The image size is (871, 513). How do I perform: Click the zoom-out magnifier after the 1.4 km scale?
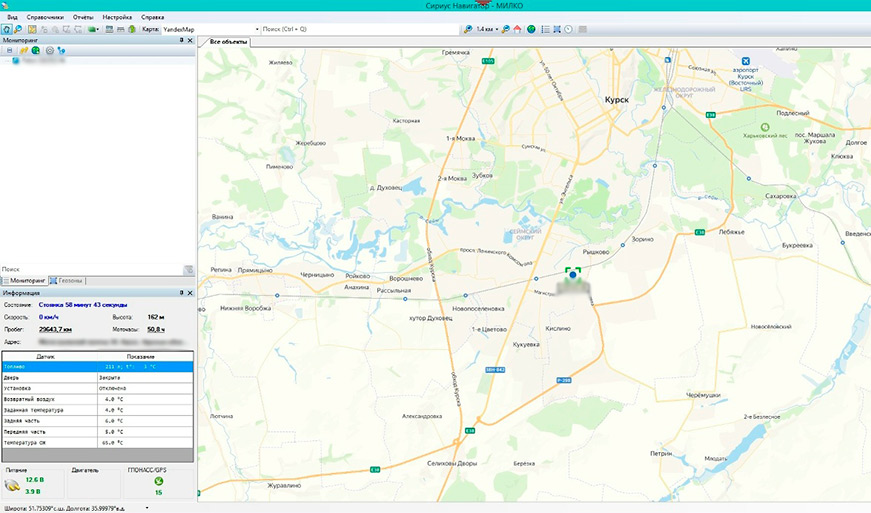coord(505,29)
